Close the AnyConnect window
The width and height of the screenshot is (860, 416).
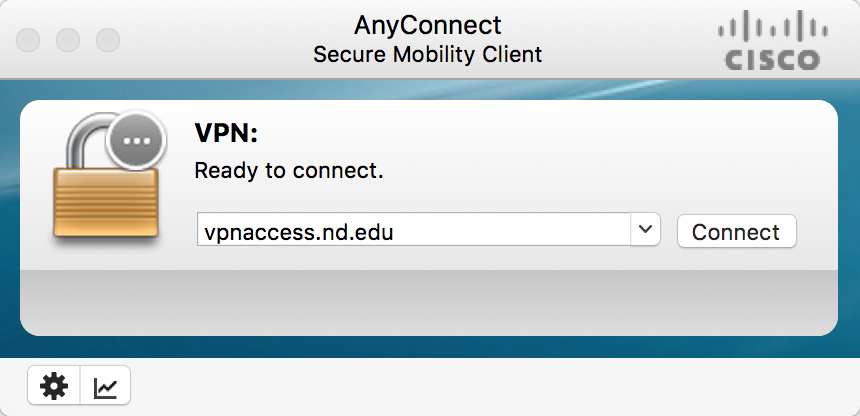coord(27,40)
